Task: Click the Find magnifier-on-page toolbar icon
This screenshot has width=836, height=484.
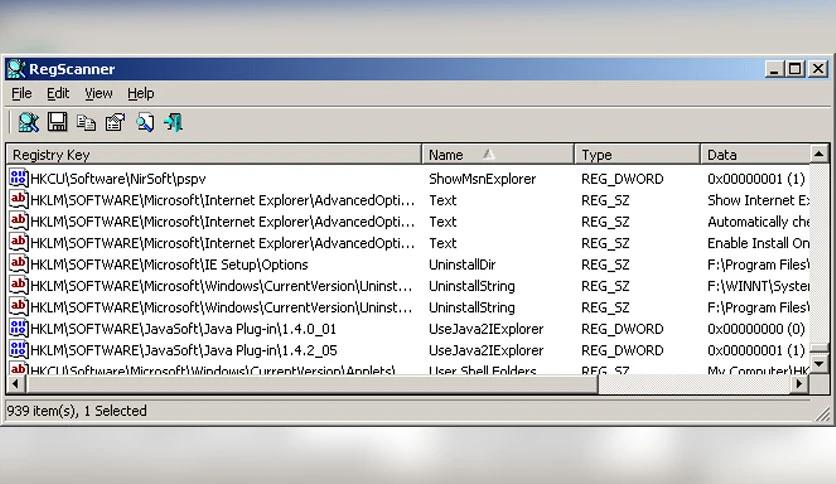Action: tap(144, 123)
